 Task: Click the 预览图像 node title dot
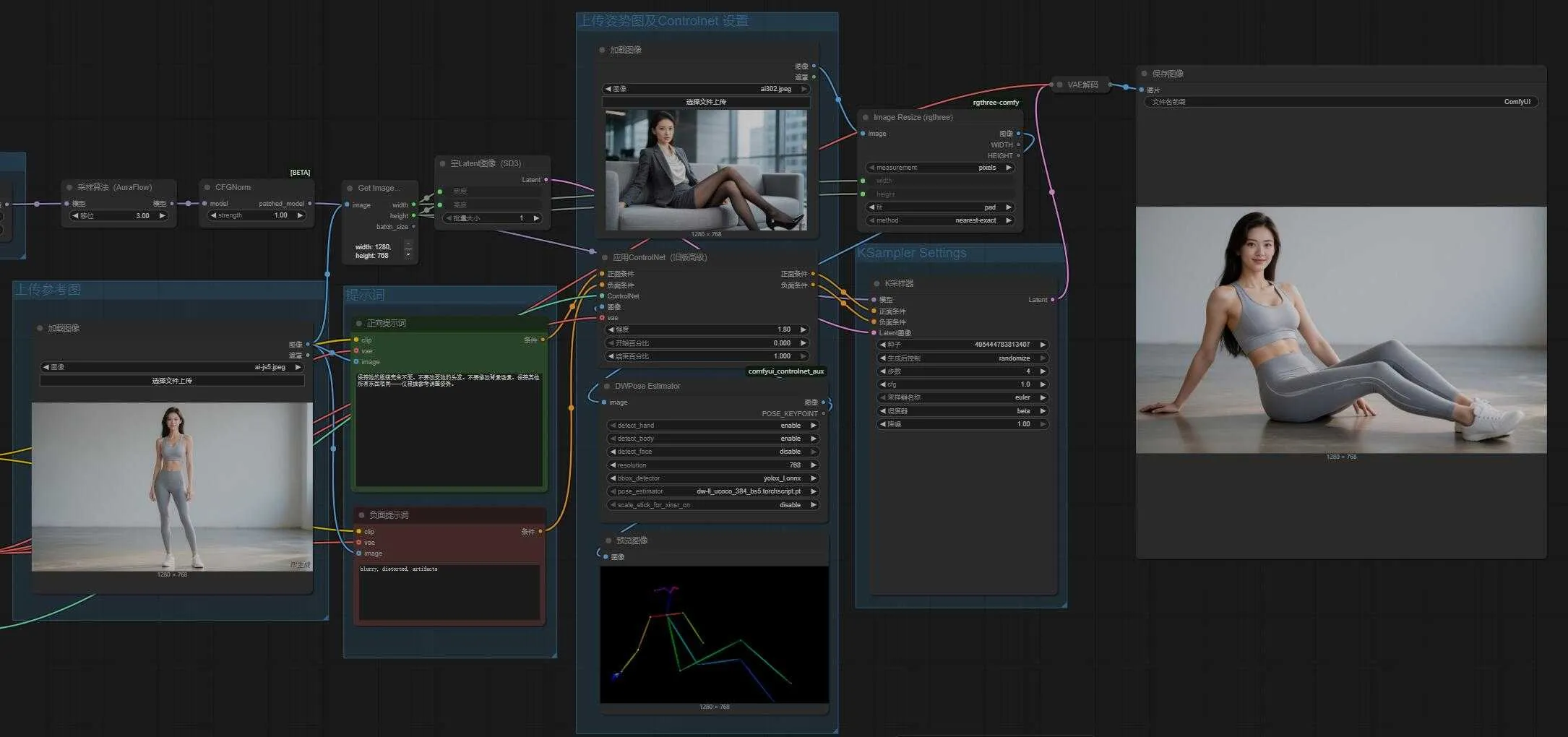point(608,540)
